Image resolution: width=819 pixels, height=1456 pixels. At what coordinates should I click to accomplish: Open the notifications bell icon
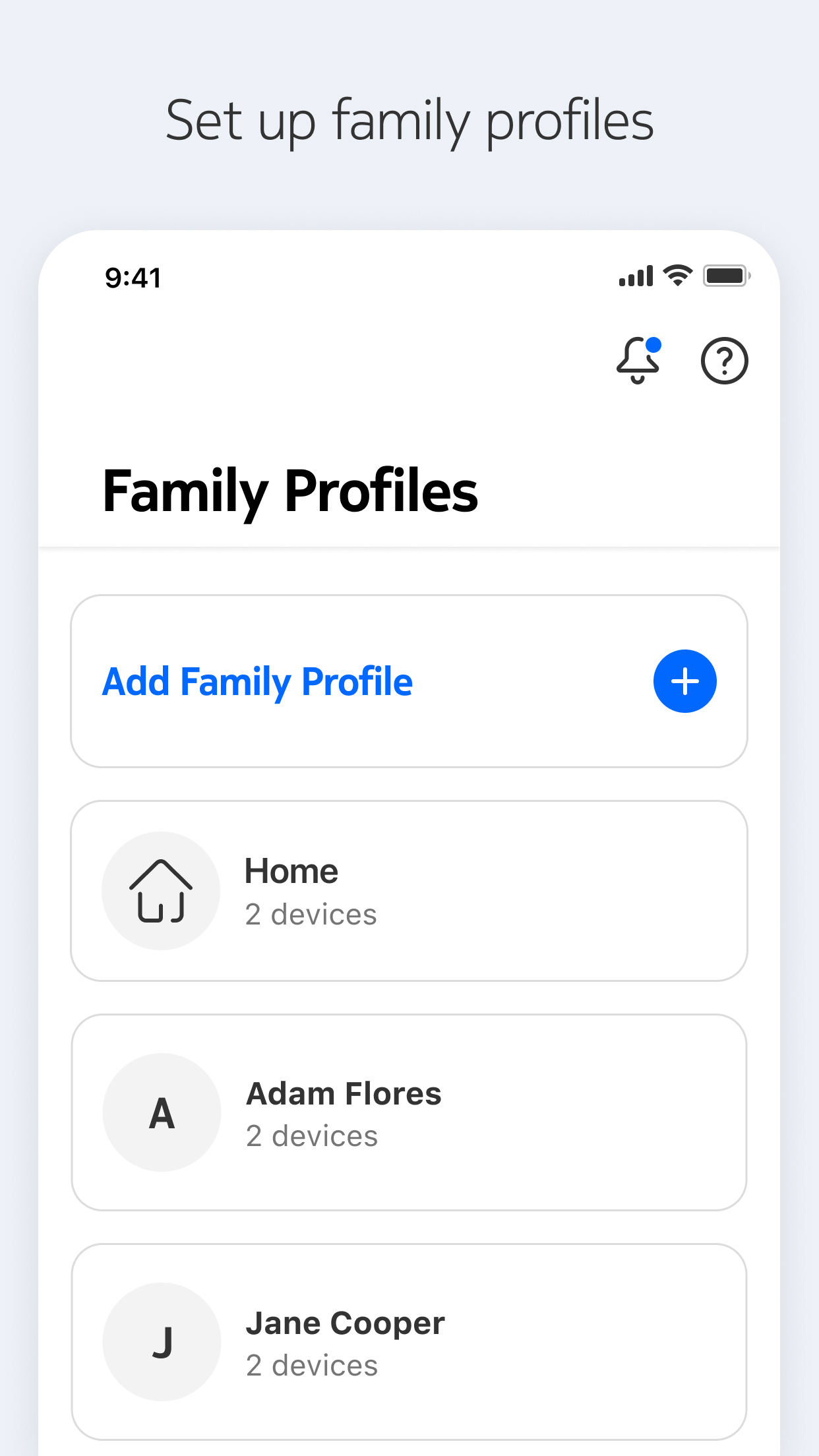pos(638,360)
